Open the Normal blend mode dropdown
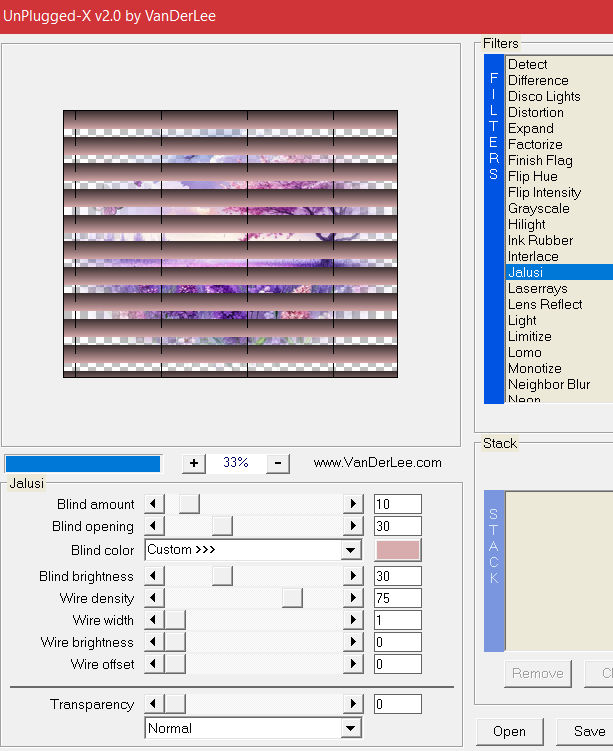 (x=351, y=729)
